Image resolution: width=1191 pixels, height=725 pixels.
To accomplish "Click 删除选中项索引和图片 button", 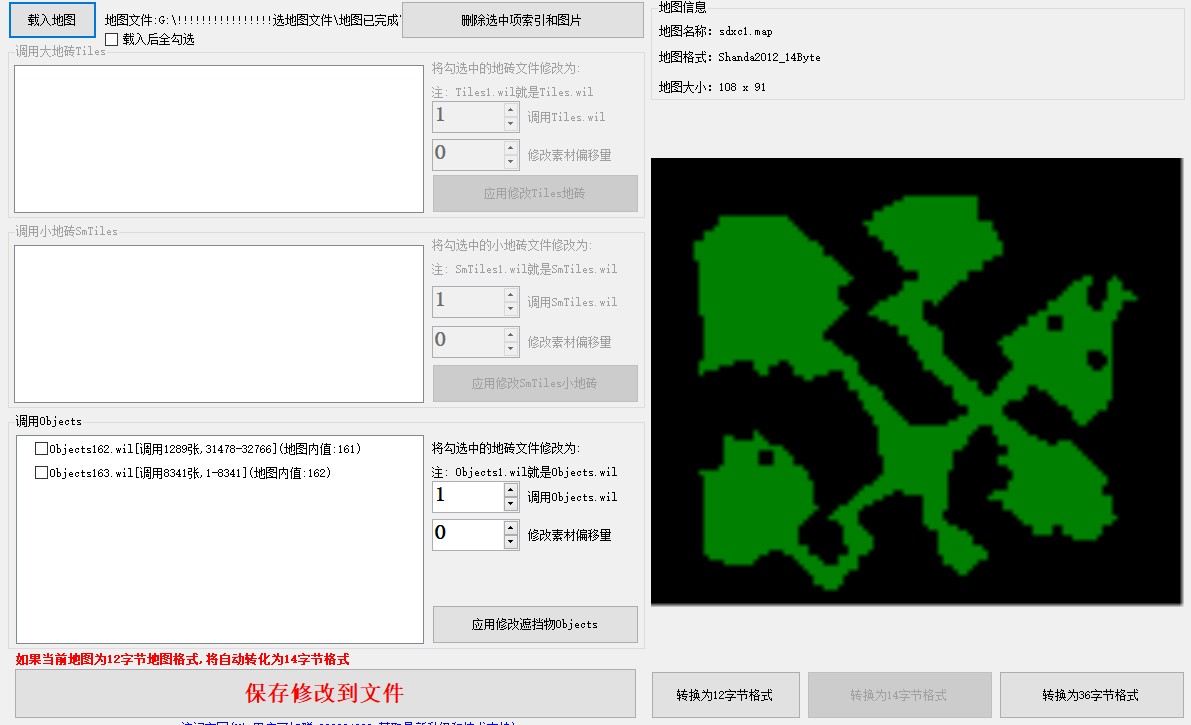I will tap(522, 20).
